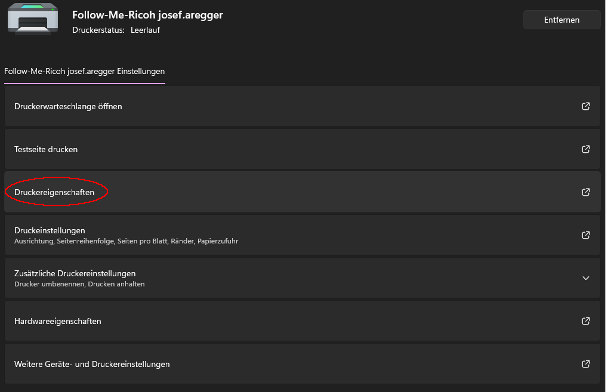
Task: Click external link icon for Druckereigenschaften
Action: pyautogui.click(x=586, y=192)
